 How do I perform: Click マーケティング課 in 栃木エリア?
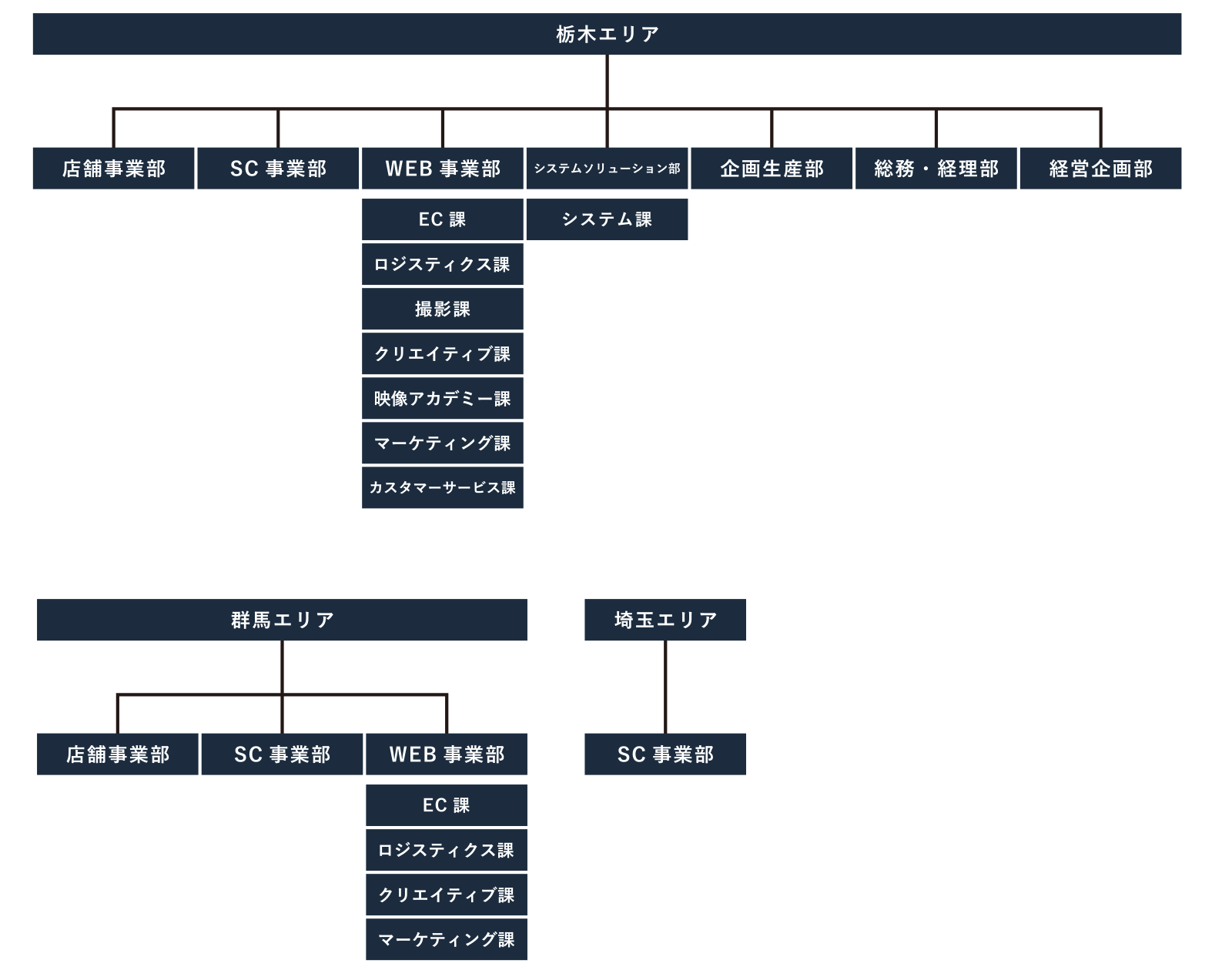pos(443,443)
